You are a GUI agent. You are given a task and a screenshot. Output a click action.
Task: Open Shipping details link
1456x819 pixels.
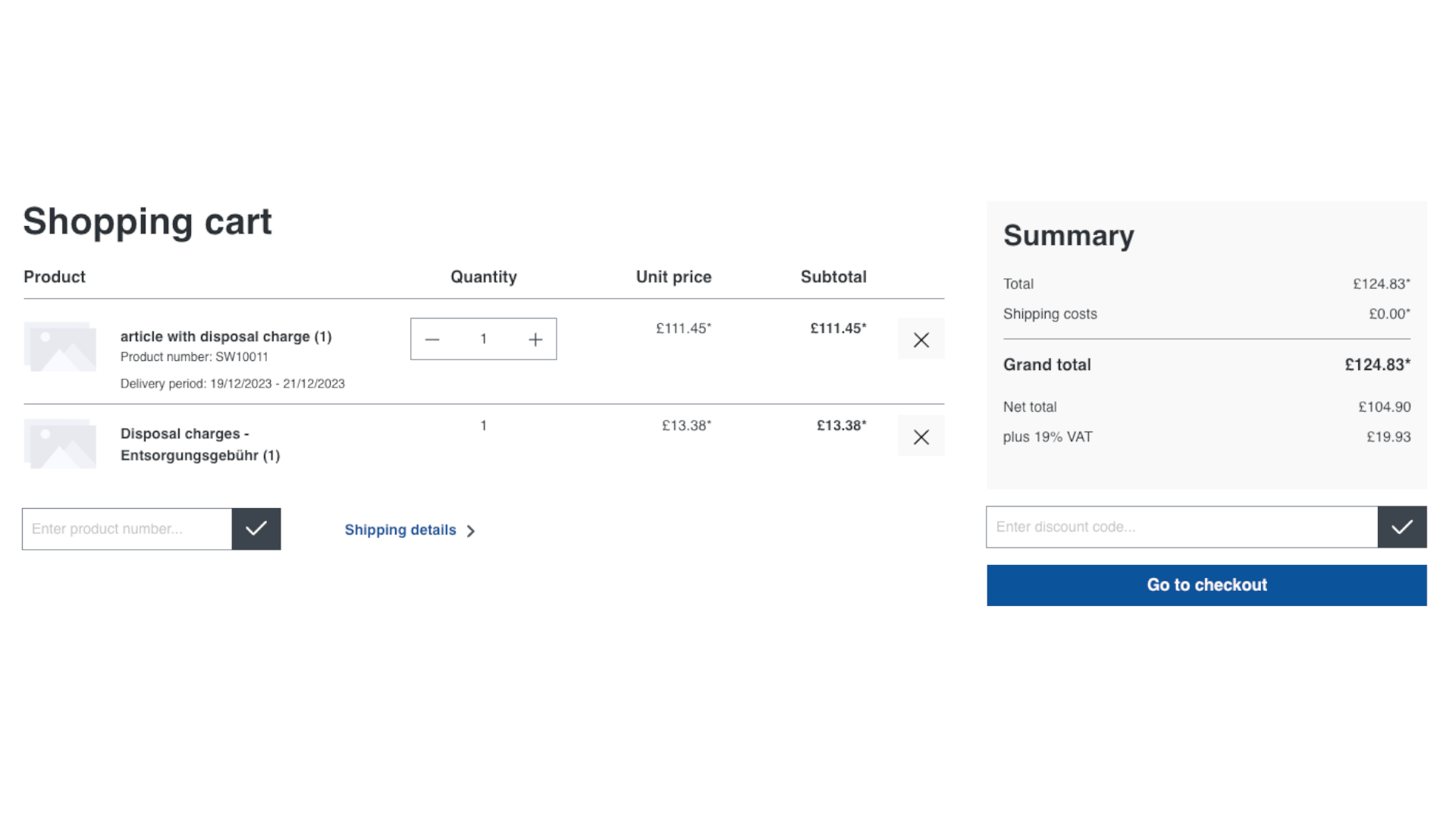click(400, 530)
